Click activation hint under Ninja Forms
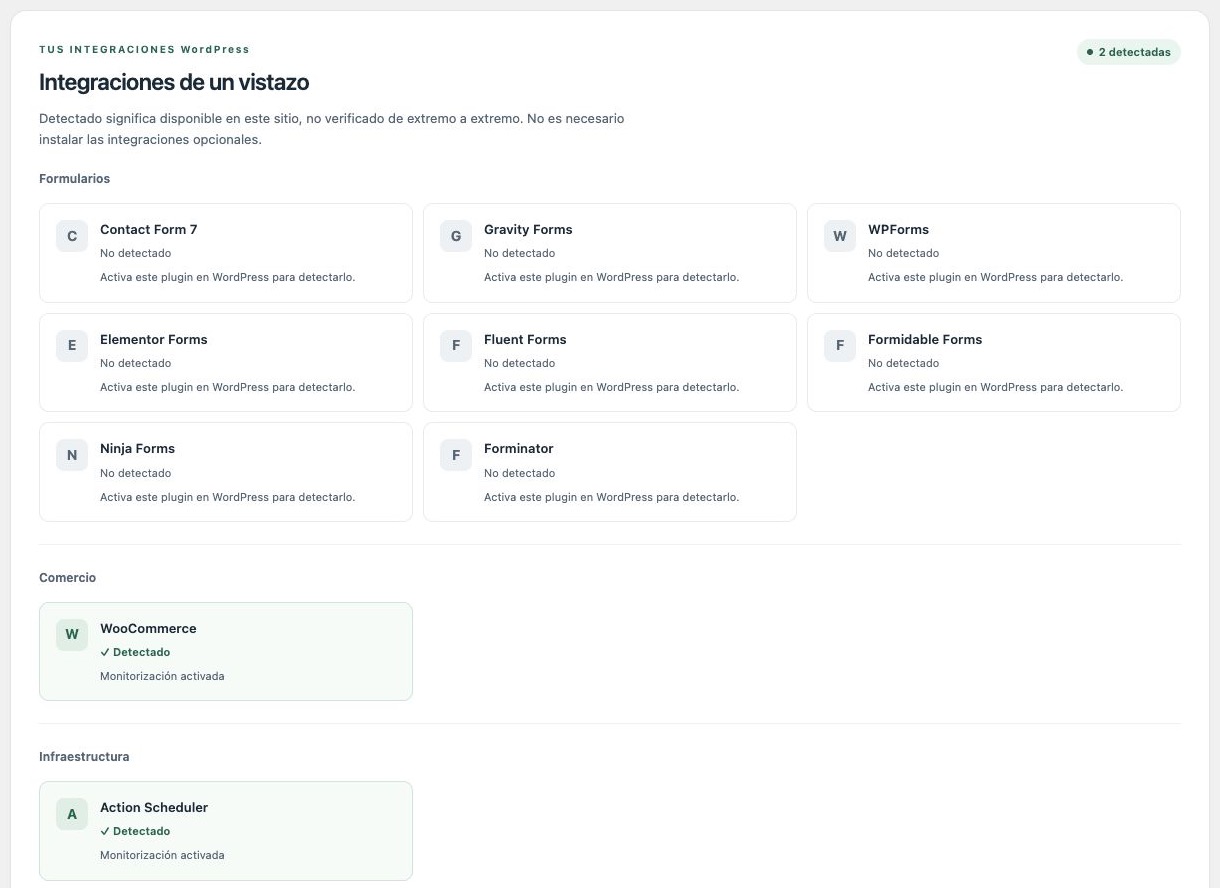The width and height of the screenshot is (1220, 888). pyautogui.click(x=227, y=497)
